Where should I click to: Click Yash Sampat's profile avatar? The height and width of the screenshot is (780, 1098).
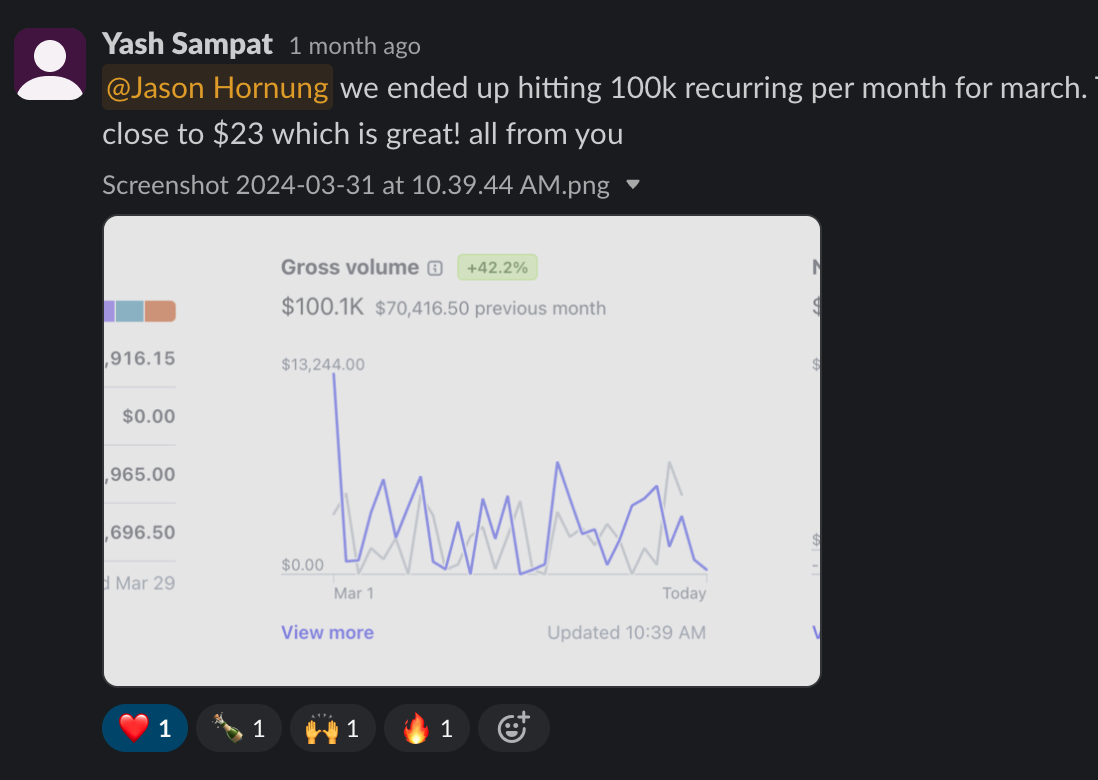(50, 64)
